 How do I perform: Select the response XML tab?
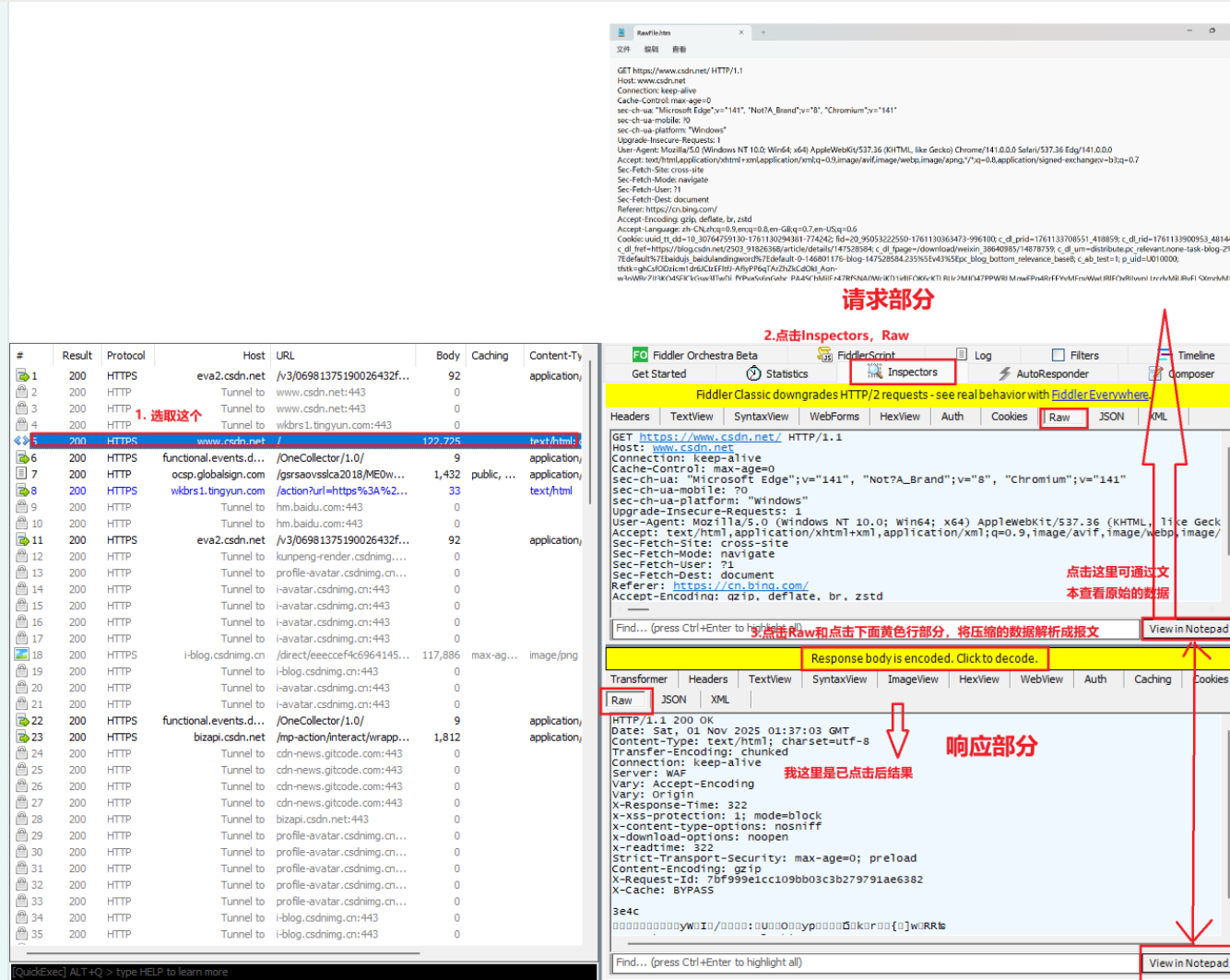coord(720,700)
